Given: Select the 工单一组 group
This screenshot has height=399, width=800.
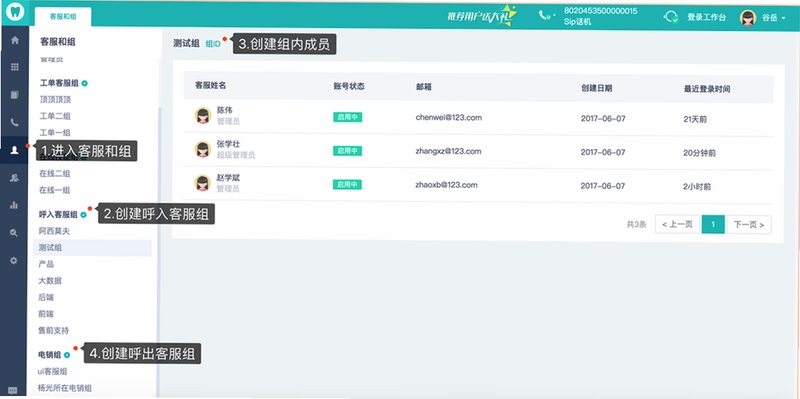Looking at the screenshot, I should tap(55, 133).
